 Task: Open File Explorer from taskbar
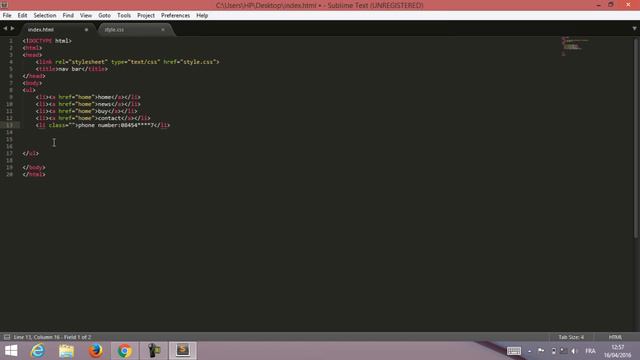pos(66,351)
